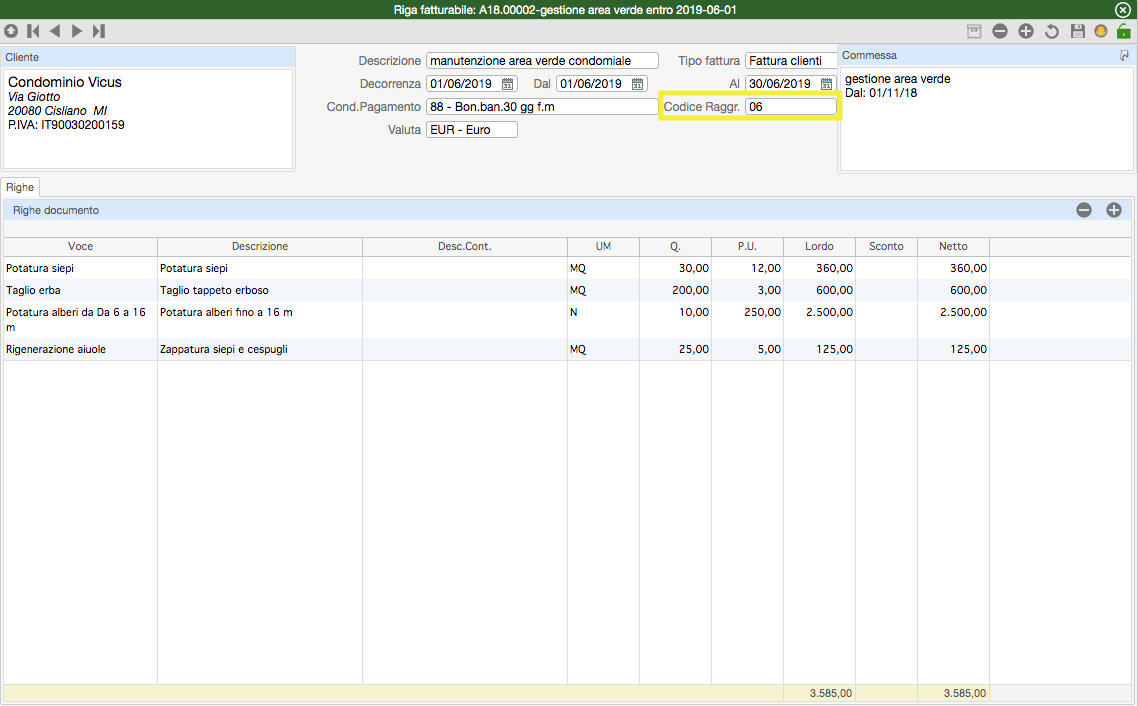Screen dimensions: 1138x706
Task: Go to the next record
Action: click(x=77, y=30)
